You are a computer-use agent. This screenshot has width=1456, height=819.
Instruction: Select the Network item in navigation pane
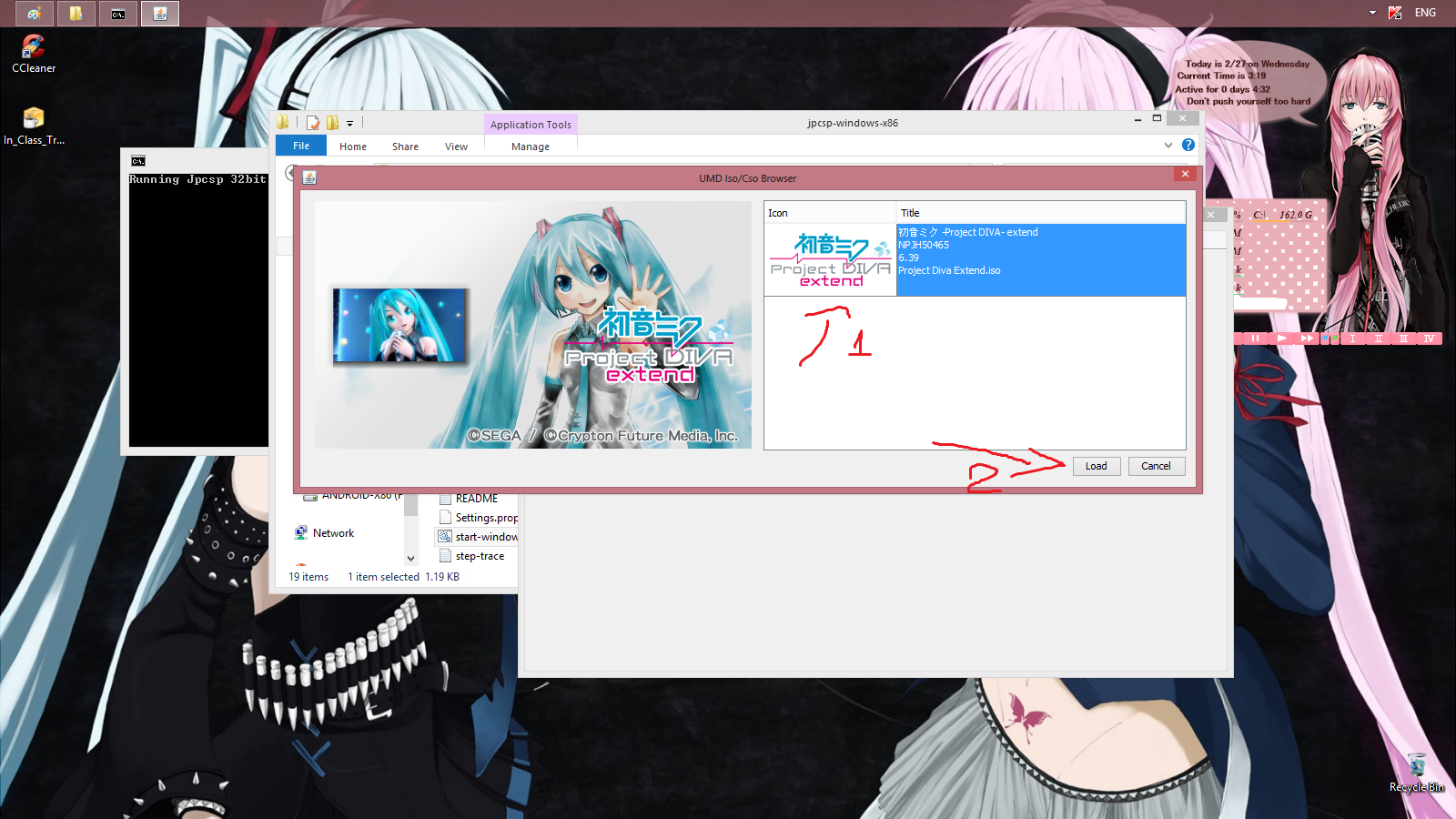(x=325, y=533)
